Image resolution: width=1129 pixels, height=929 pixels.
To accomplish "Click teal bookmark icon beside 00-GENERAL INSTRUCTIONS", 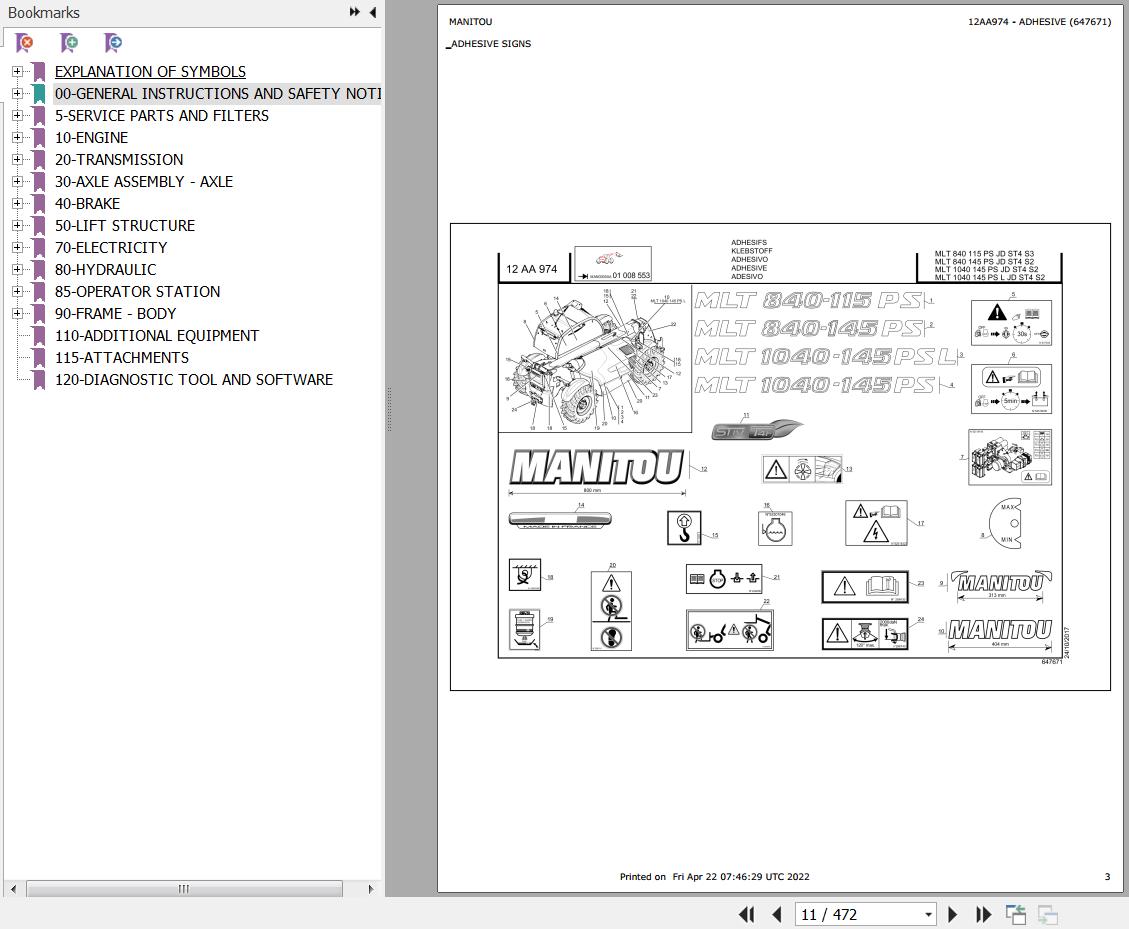I will tap(39, 94).
